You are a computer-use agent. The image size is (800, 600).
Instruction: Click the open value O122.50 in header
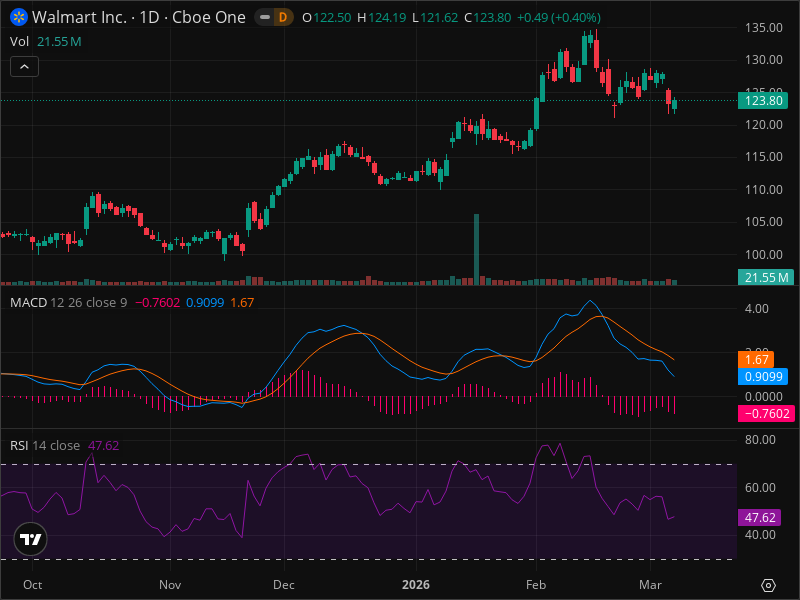(327, 18)
